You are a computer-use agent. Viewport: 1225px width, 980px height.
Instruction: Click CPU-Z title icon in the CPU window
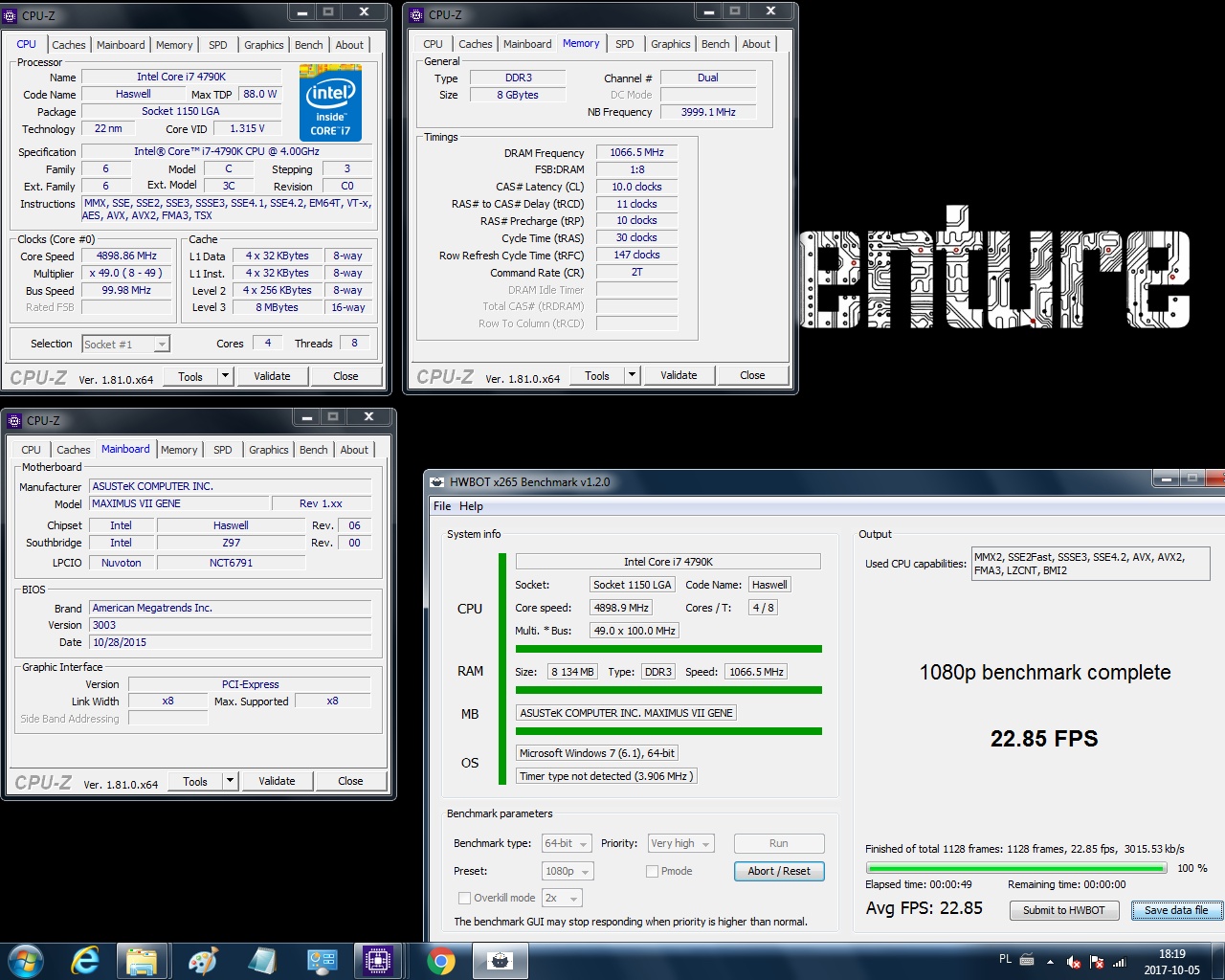tap(11, 15)
